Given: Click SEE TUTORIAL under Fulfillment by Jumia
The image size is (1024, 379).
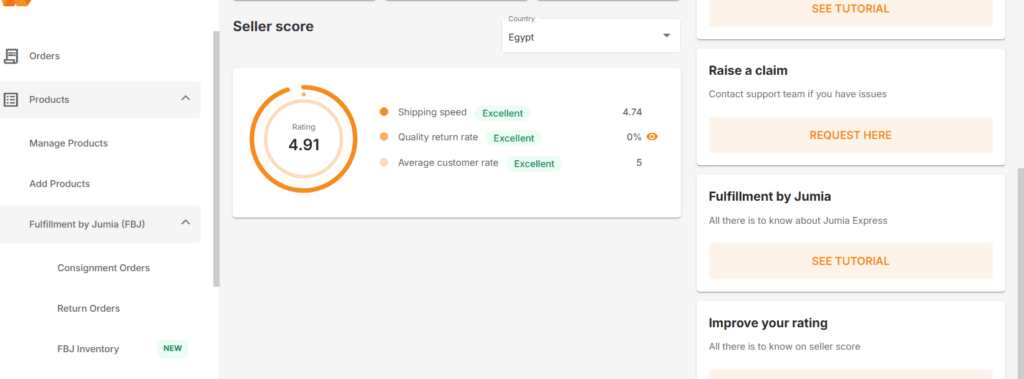Looking at the screenshot, I should (850, 261).
